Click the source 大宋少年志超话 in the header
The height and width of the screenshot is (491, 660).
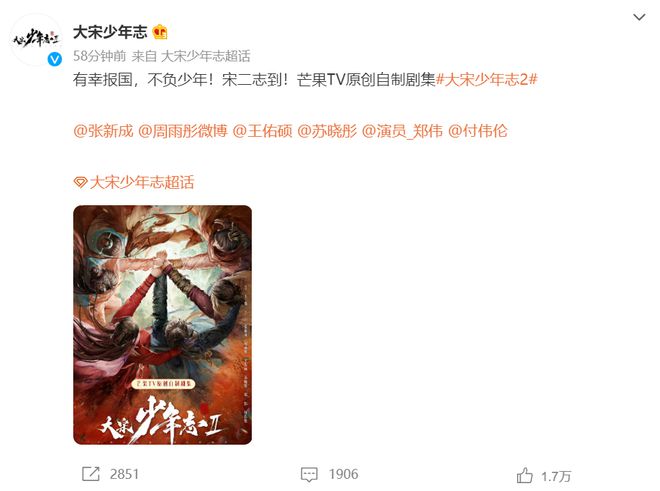pyautogui.click(x=206, y=56)
